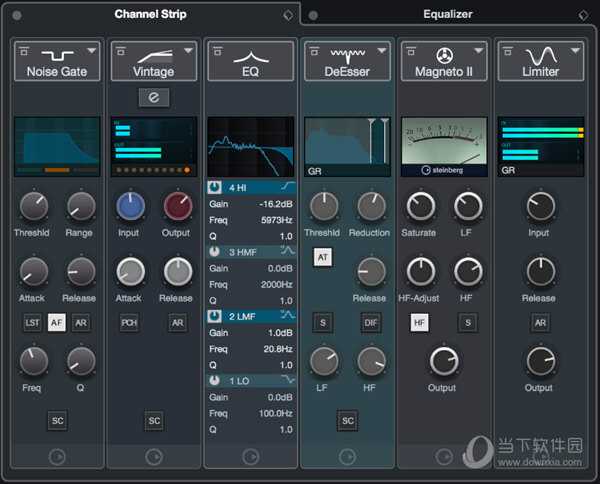
Task: Click the blue Vintage Input knob
Action: click(130, 206)
